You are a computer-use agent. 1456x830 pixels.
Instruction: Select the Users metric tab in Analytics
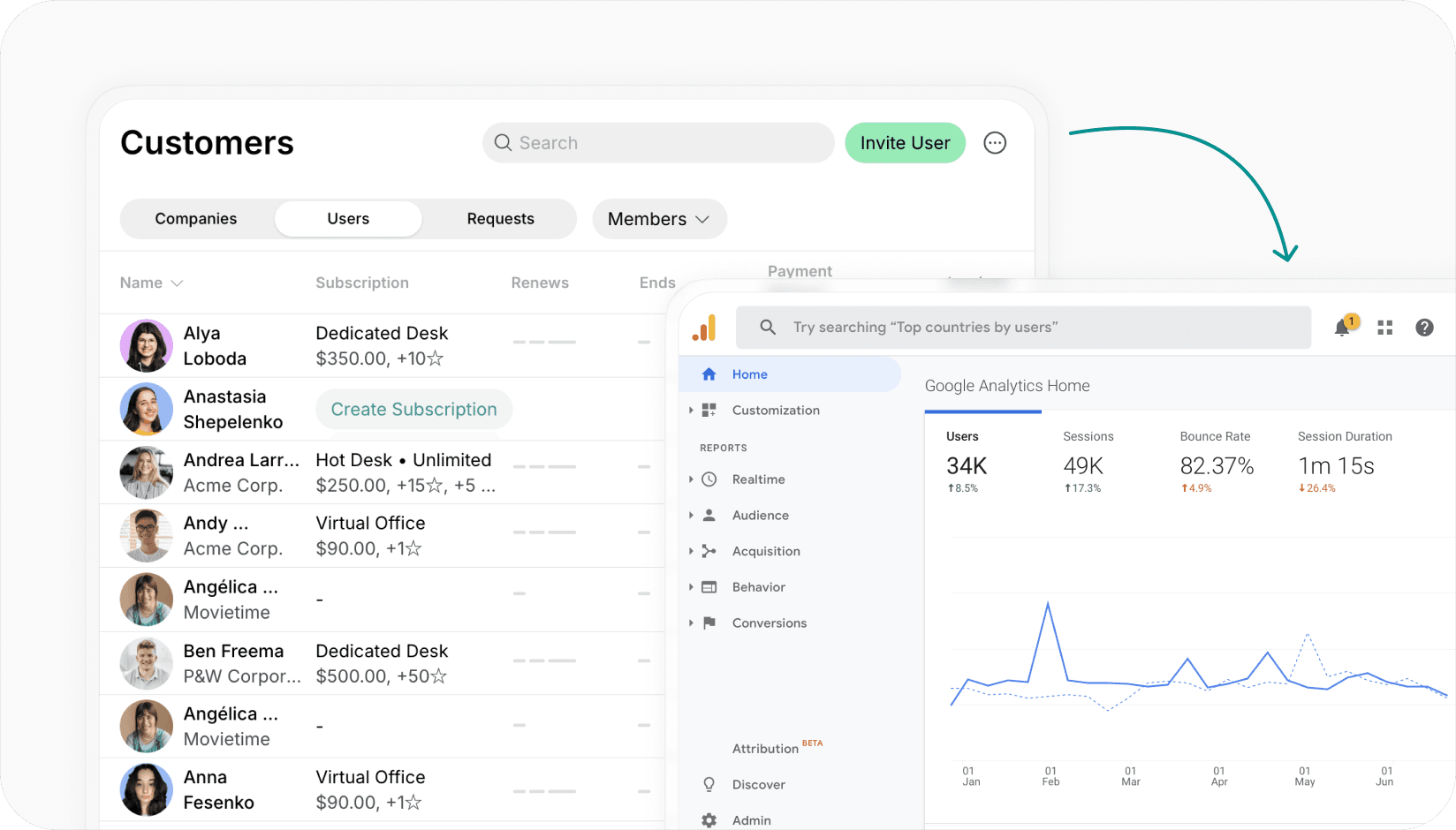[x=983, y=461]
